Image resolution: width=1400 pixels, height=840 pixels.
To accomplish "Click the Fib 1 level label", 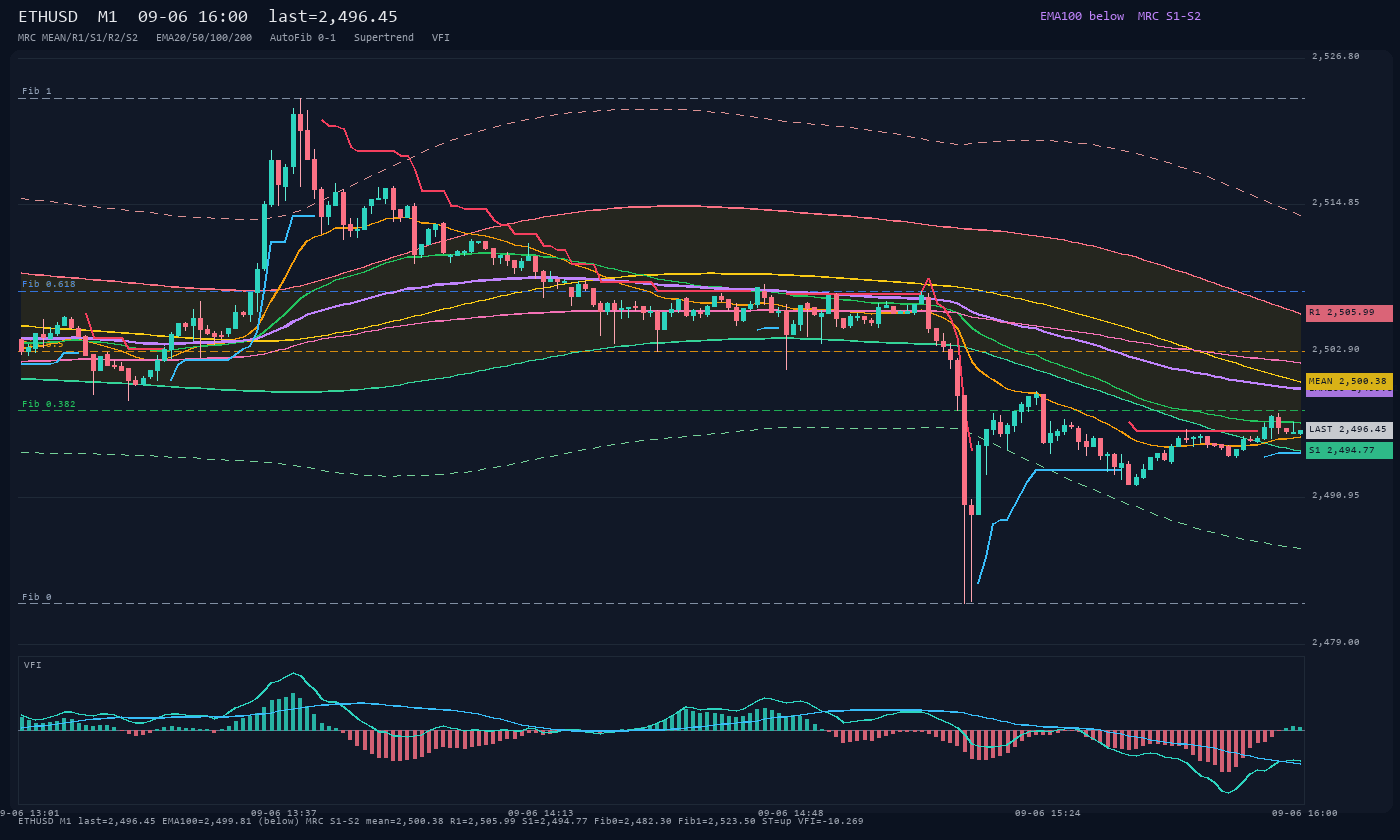I will click(37, 91).
